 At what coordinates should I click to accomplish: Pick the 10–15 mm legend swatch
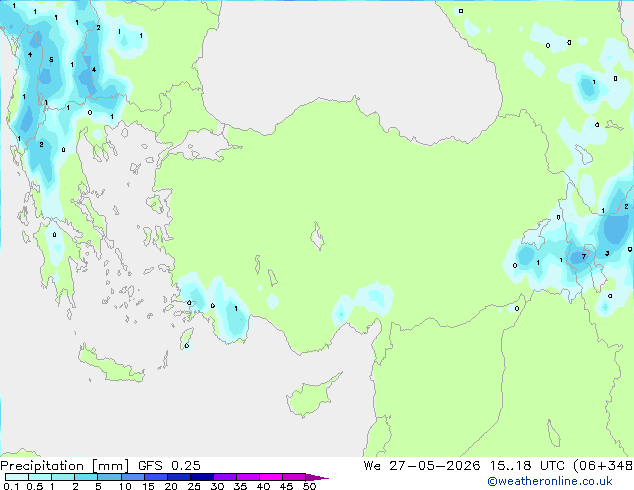point(133,477)
